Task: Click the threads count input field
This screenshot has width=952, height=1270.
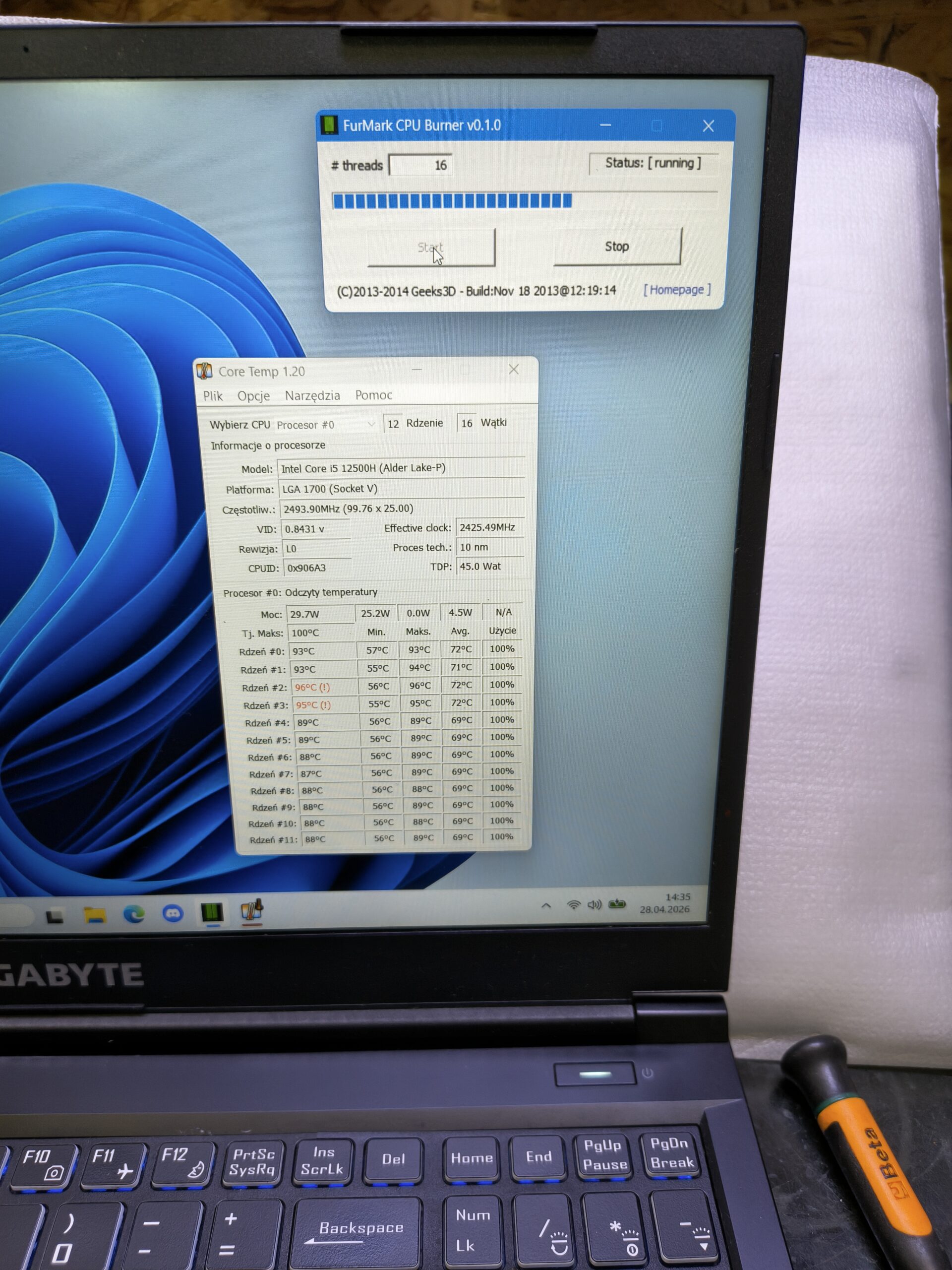Action: tap(420, 165)
